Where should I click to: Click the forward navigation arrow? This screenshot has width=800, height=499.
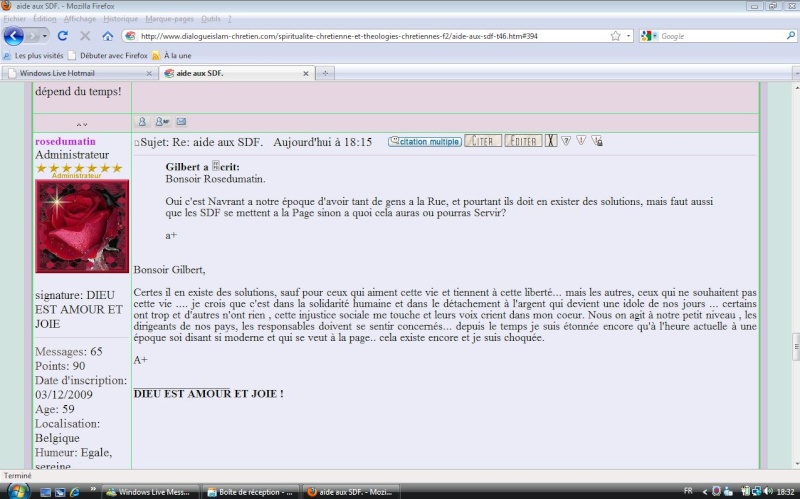click(x=33, y=36)
